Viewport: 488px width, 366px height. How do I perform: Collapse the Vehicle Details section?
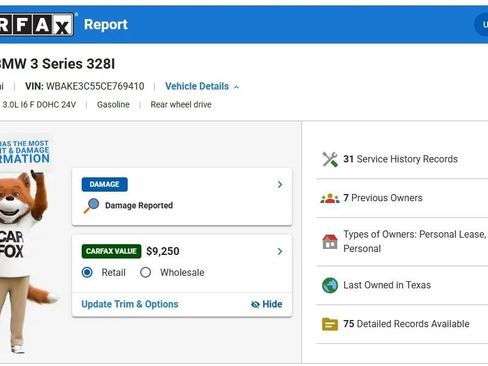pos(202,86)
